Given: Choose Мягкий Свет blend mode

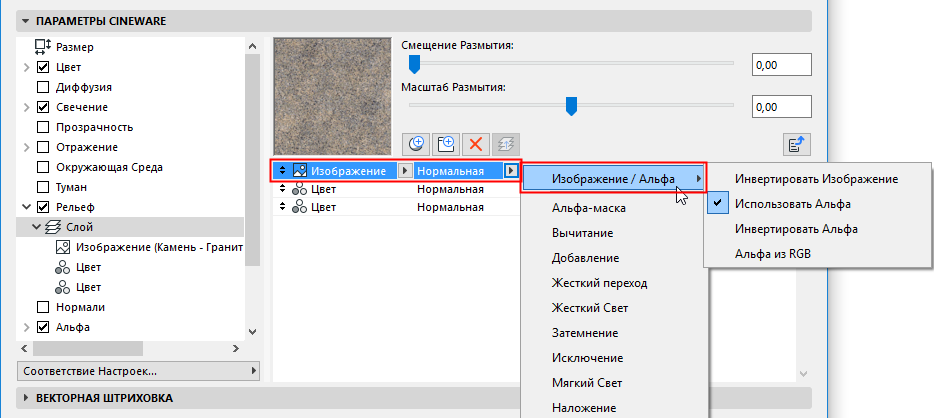Looking at the screenshot, I should [587, 383].
